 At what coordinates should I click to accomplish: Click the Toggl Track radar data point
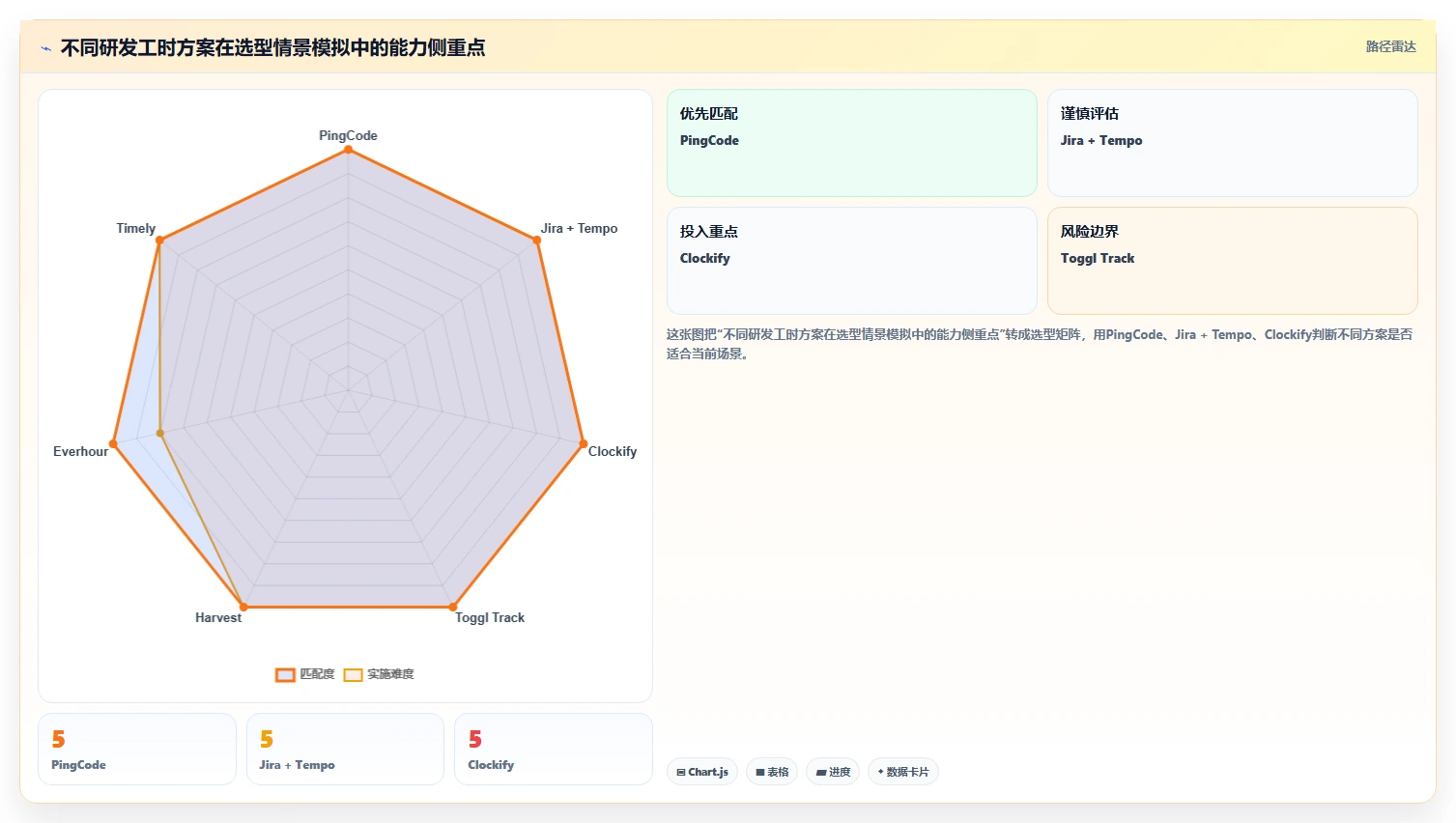(453, 608)
